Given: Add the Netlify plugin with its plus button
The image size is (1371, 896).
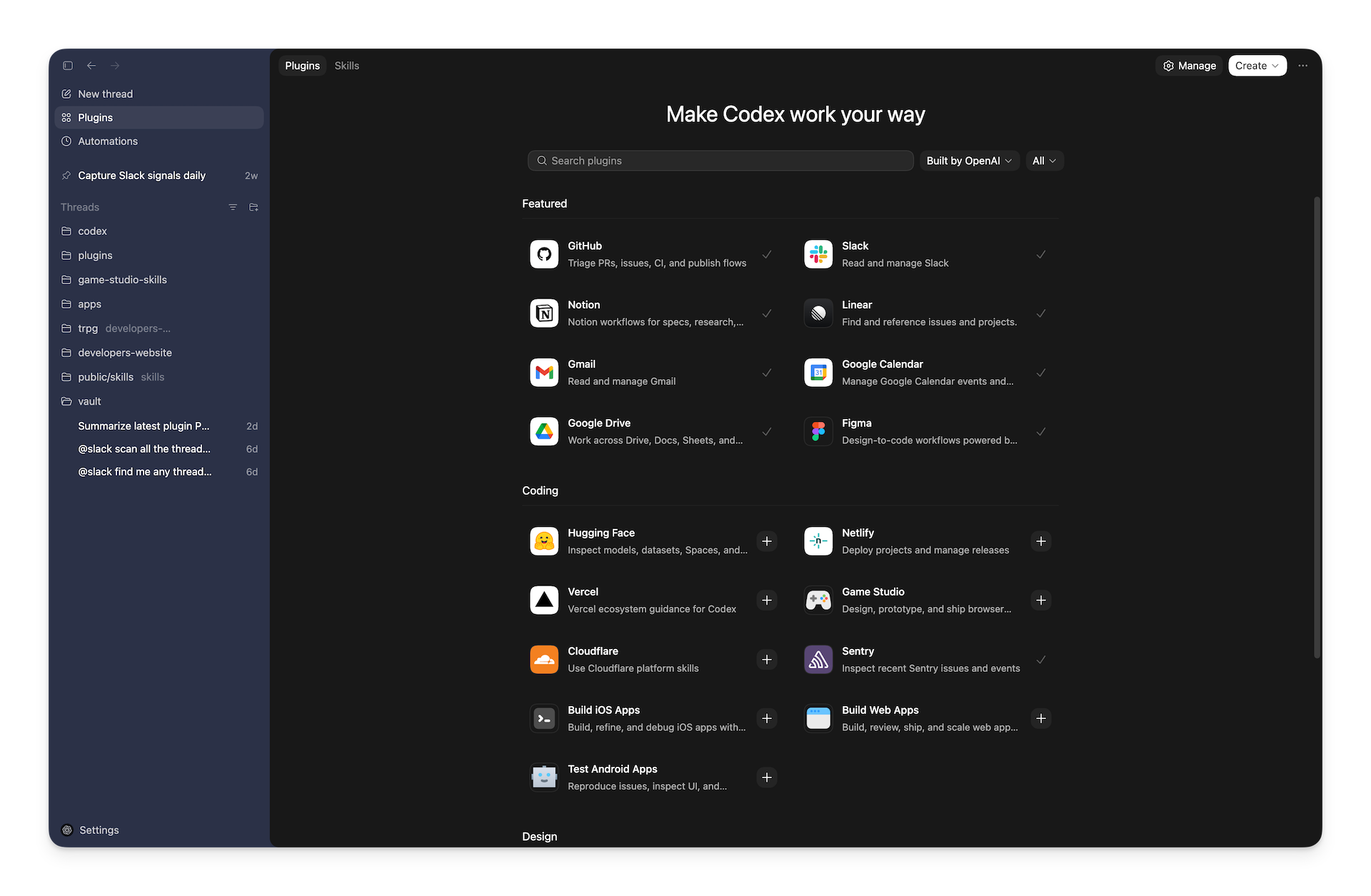Looking at the screenshot, I should coord(1041,540).
